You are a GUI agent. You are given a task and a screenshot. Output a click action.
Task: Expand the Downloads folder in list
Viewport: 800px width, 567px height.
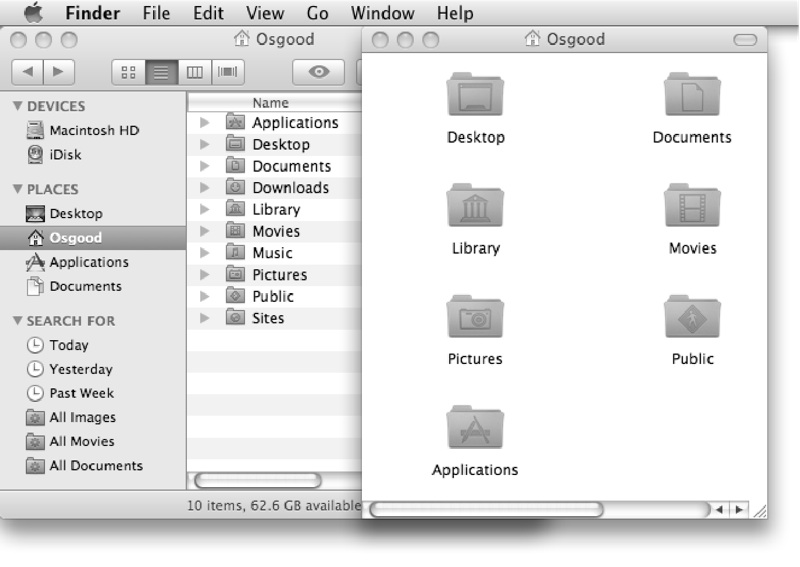(x=205, y=188)
